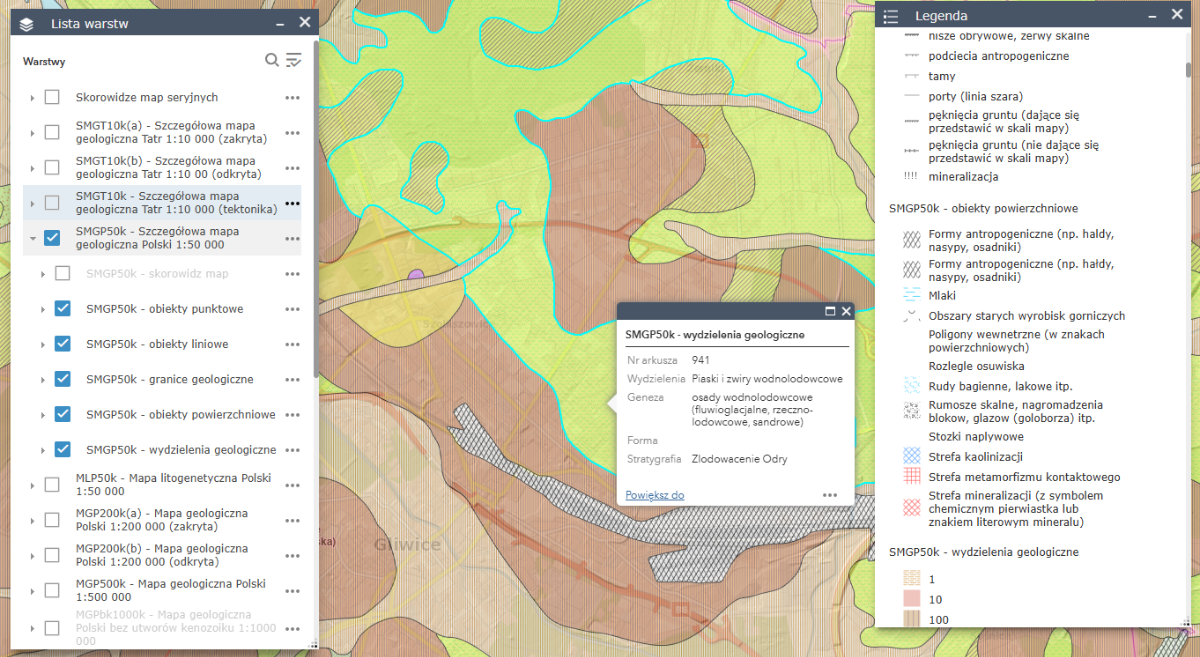The width and height of the screenshot is (1200, 657).
Task: Click the search icon in layer list
Action: (271, 60)
